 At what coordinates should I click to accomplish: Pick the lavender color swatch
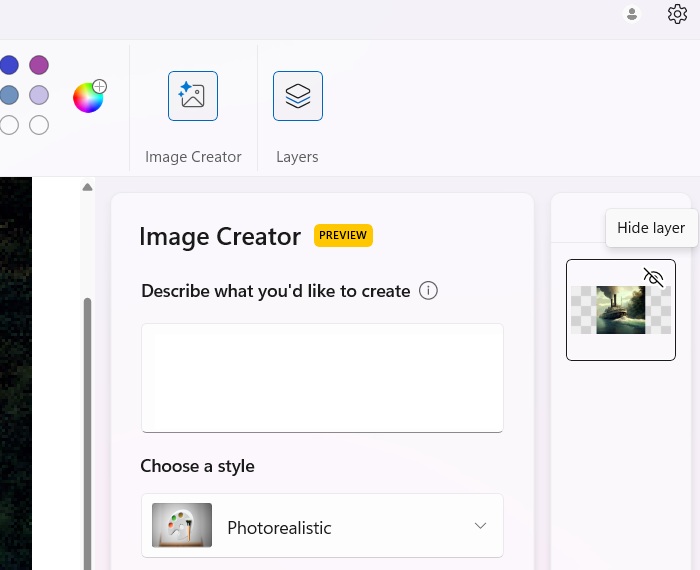(x=39, y=95)
